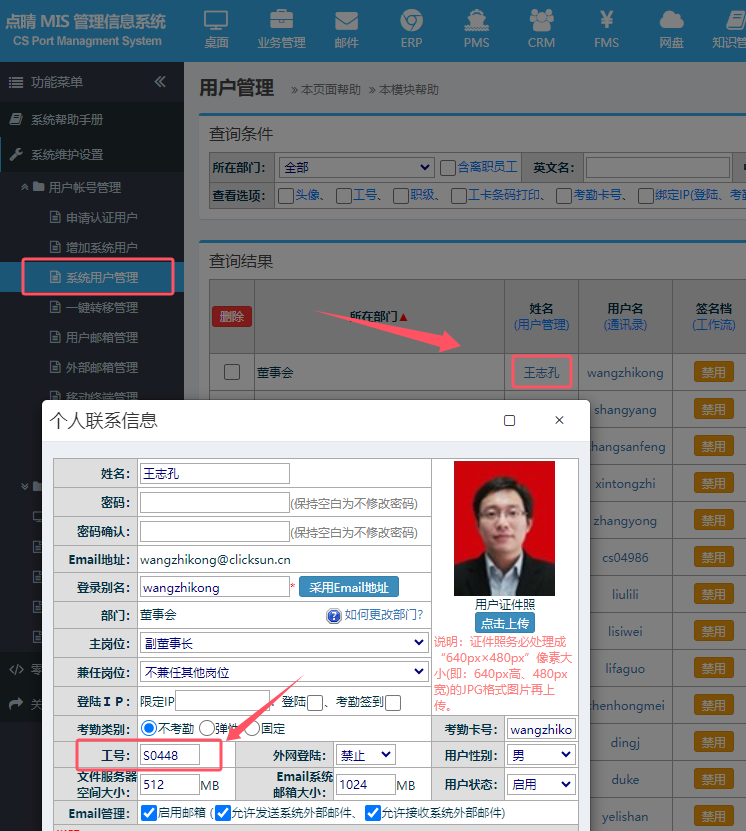The width and height of the screenshot is (746, 831).
Task: Select the 不考勤 radio button
Action: [x=149, y=729]
